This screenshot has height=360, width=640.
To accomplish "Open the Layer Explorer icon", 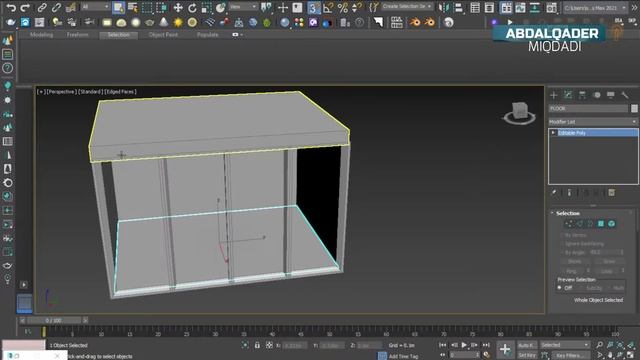I will click(x=489, y=7).
